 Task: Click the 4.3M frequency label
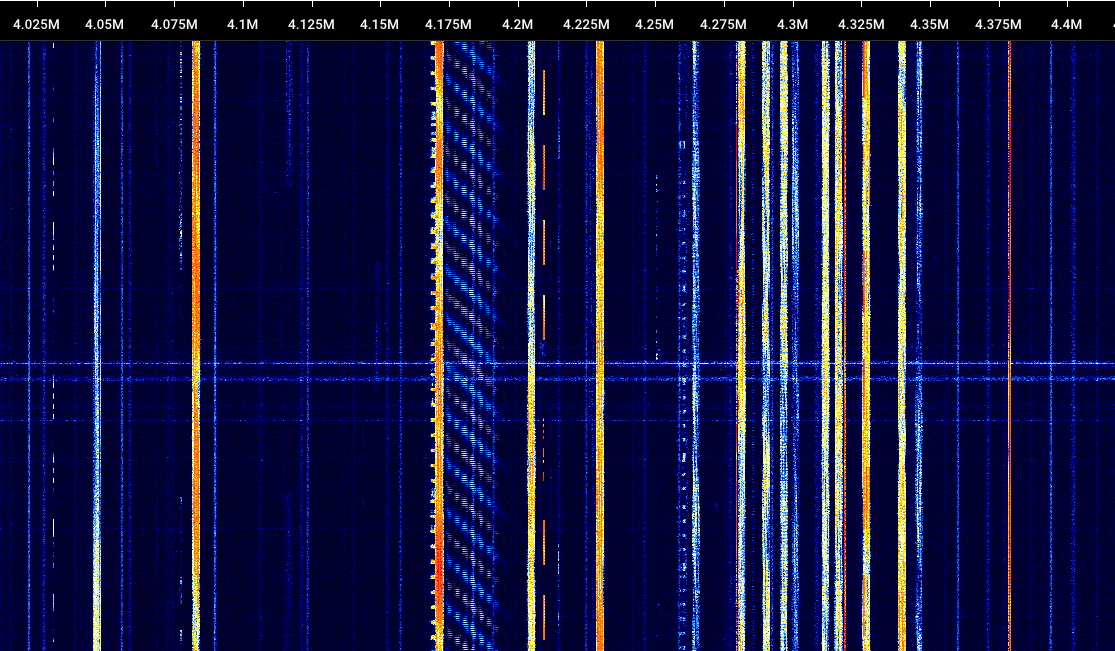coord(792,24)
